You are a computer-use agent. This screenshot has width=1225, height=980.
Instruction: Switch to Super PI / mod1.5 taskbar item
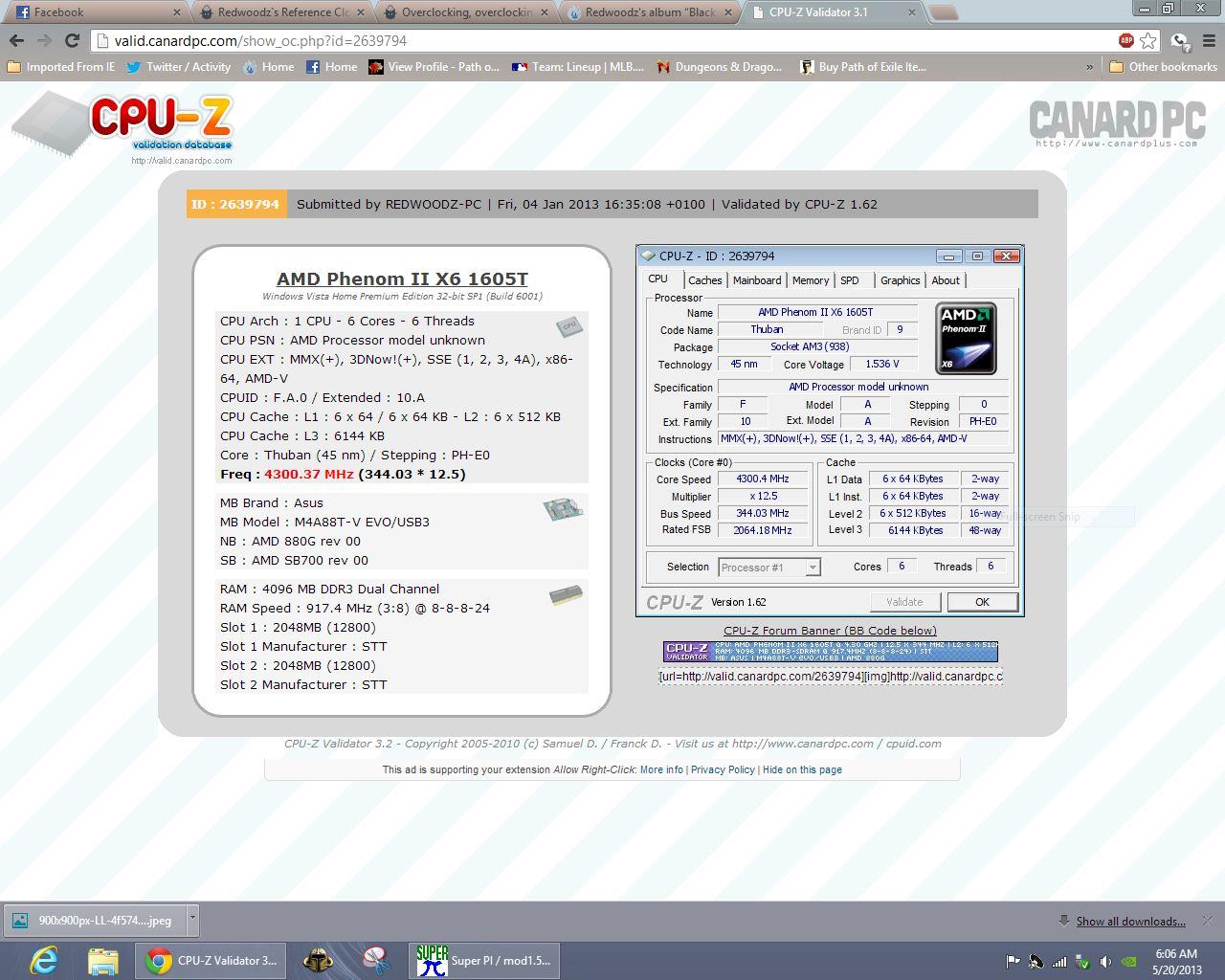[484, 960]
